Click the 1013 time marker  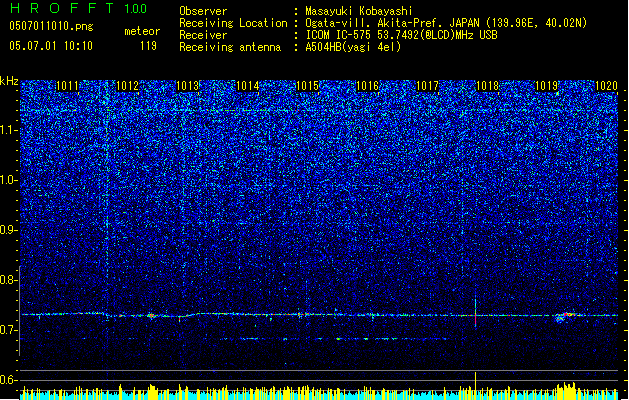[x=187, y=86]
